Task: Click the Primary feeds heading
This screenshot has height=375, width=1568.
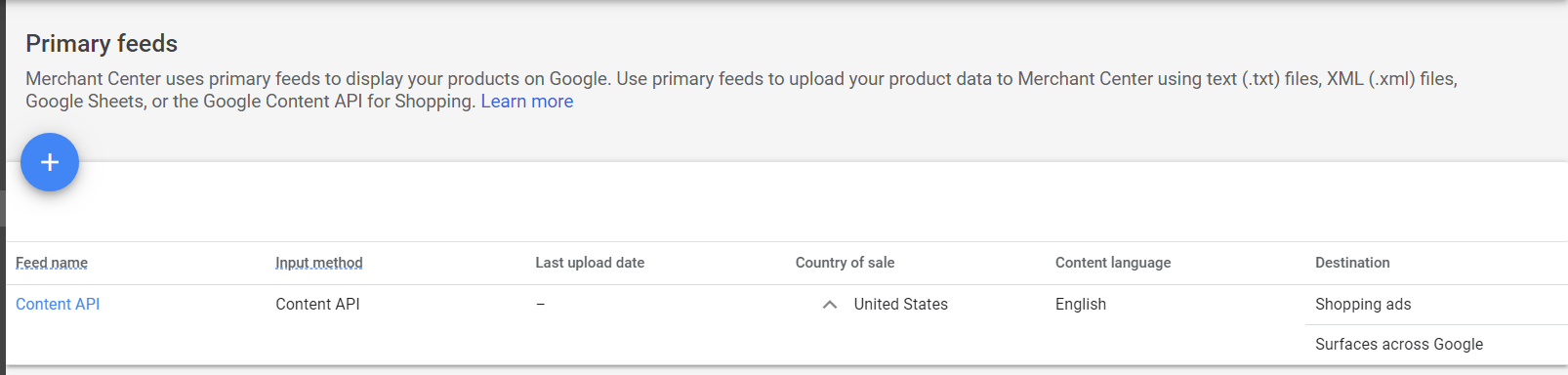Action: click(102, 44)
